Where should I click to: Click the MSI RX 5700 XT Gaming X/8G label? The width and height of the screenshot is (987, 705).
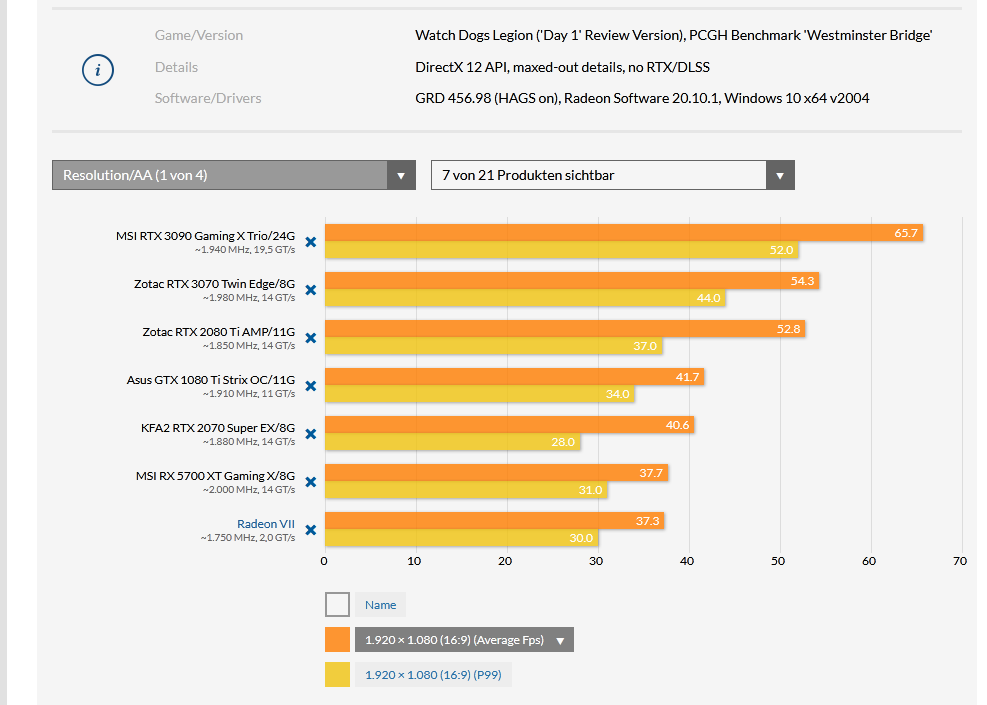coord(215,476)
